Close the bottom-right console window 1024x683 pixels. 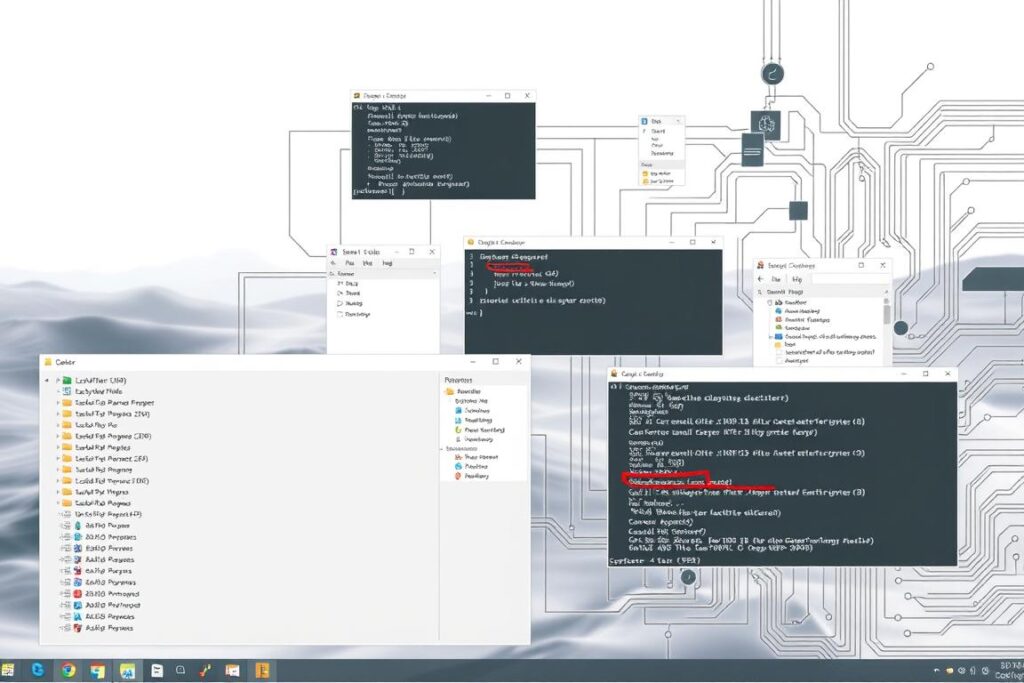coord(948,374)
